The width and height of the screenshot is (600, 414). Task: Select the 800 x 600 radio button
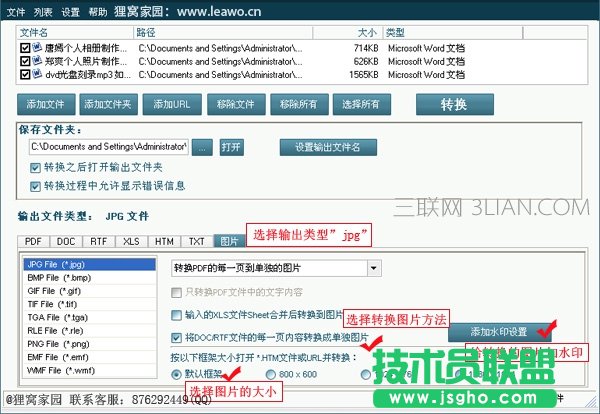click(x=271, y=374)
